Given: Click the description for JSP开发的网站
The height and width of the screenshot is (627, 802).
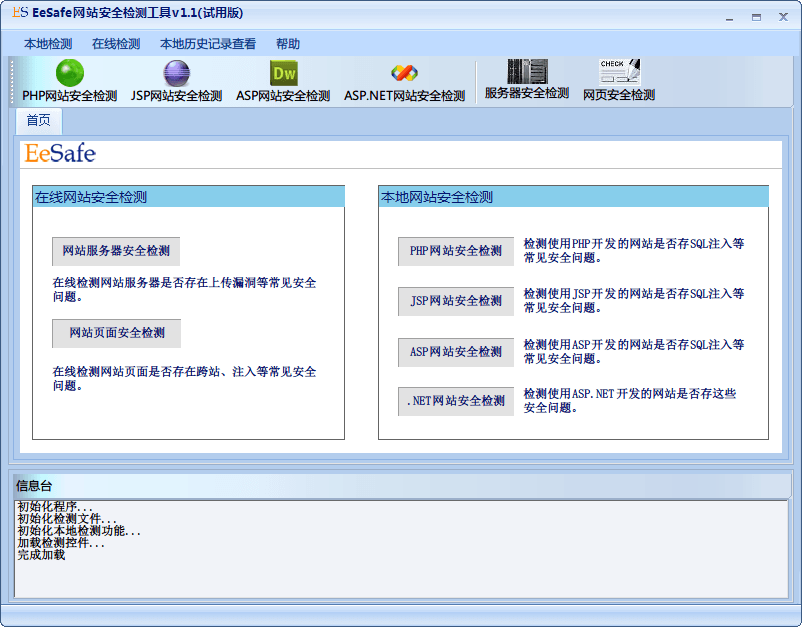Looking at the screenshot, I should [x=634, y=301].
